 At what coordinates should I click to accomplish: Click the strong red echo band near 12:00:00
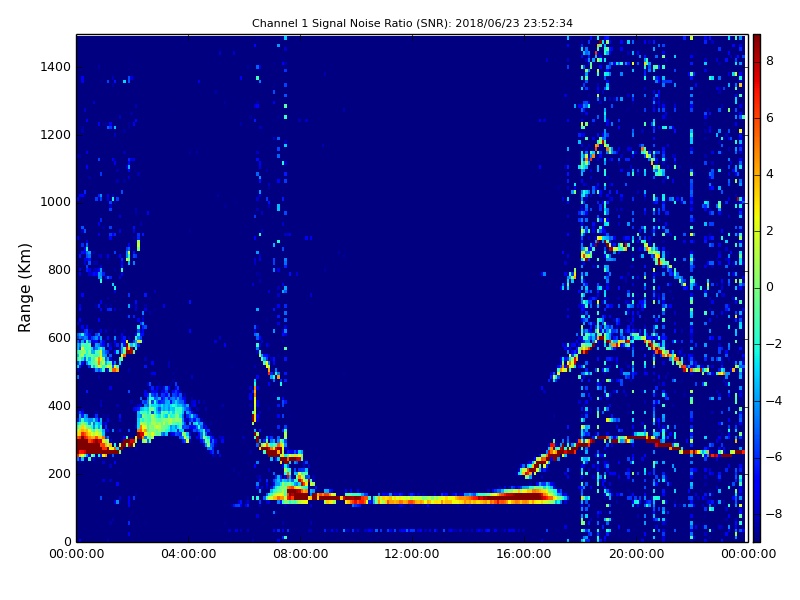pyautogui.click(x=412, y=499)
